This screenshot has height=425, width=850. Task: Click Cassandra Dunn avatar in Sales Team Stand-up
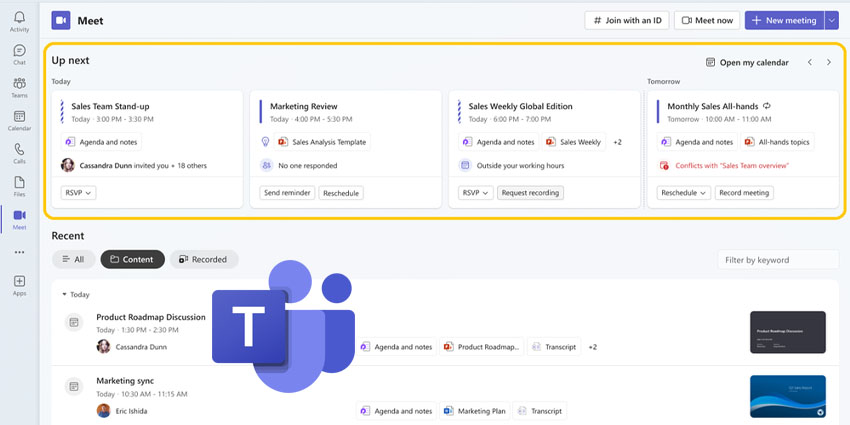[68, 165]
